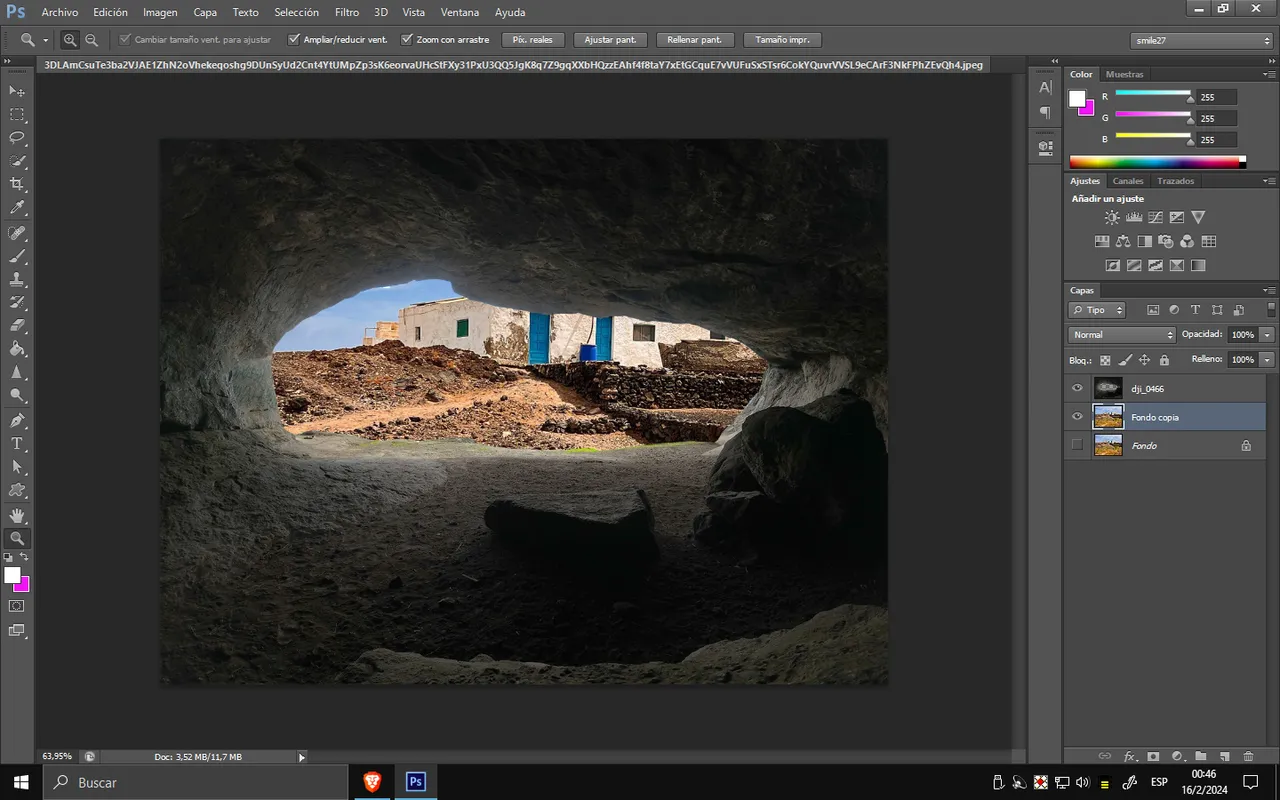Image resolution: width=1280 pixels, height=800 pixels.
Task: Lock all for layer
Action: pyautogui.click(x=1164, y=360)
